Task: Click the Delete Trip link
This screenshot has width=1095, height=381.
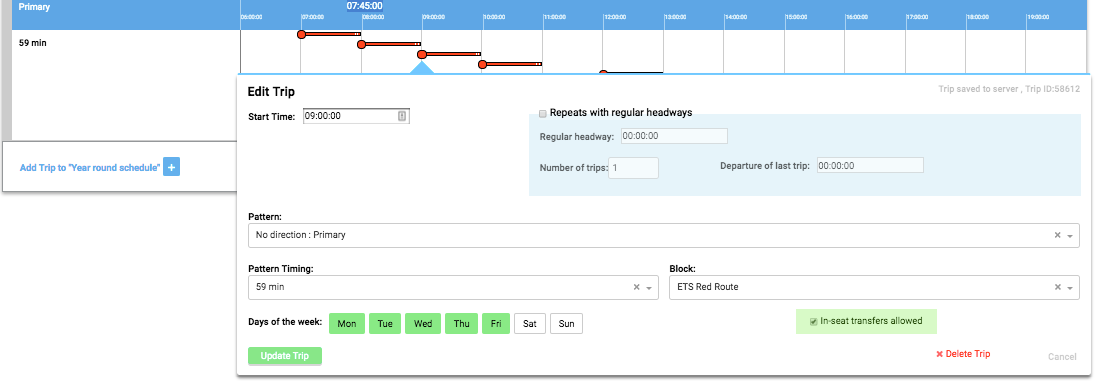Action: pyautogui.click(x=963, y=354)
